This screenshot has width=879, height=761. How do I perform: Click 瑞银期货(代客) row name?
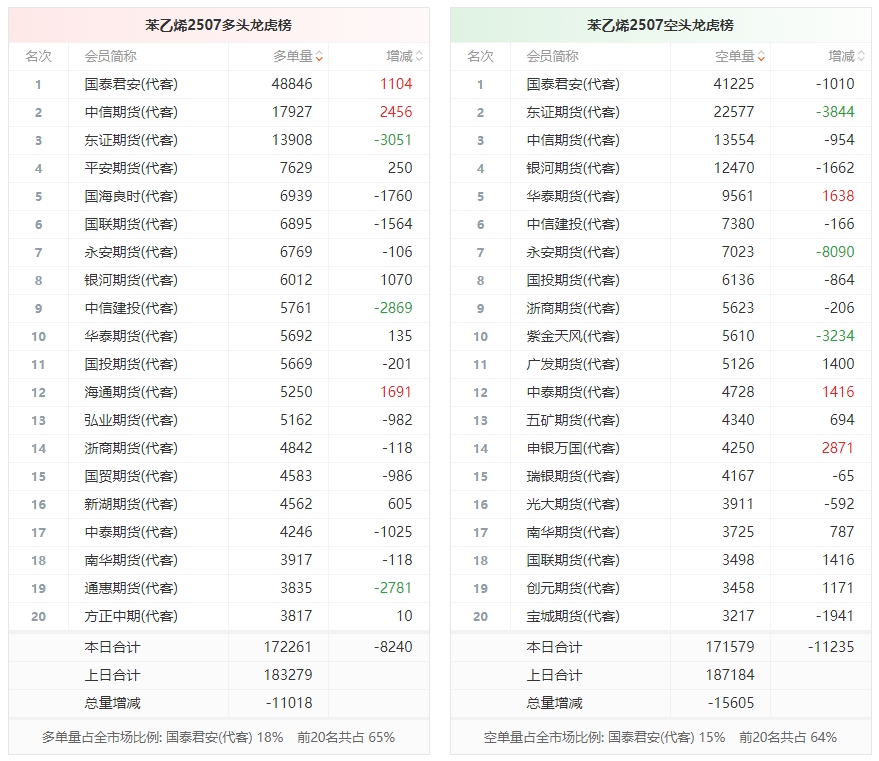573,476
